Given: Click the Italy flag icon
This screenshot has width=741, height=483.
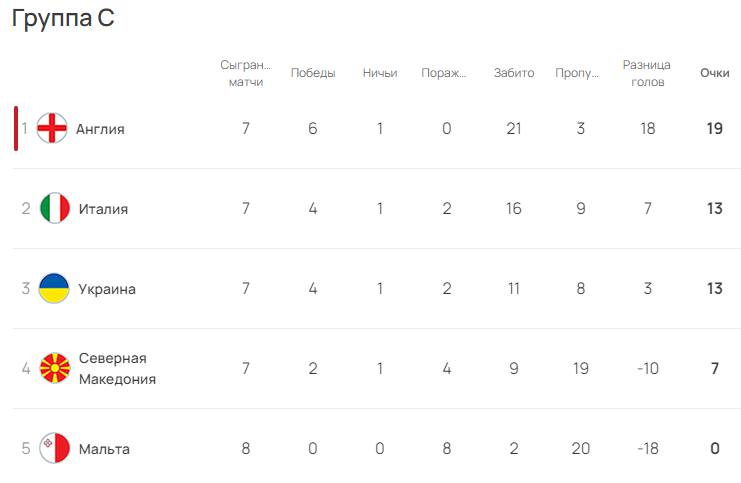Looking at the screenshot, I should (x=54, y=209).
